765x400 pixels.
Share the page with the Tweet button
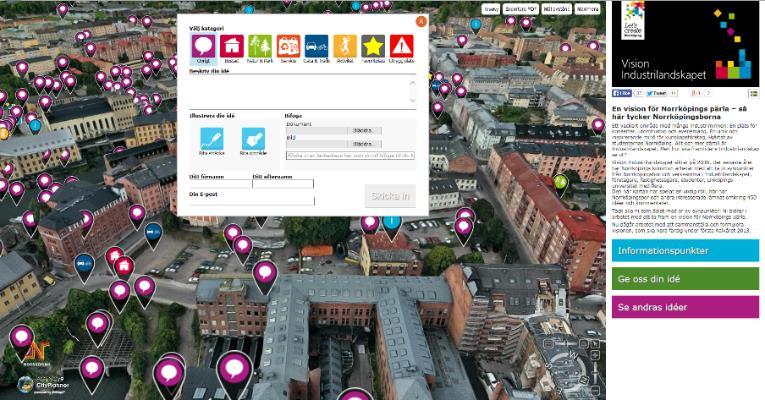(x=657, y=93)
